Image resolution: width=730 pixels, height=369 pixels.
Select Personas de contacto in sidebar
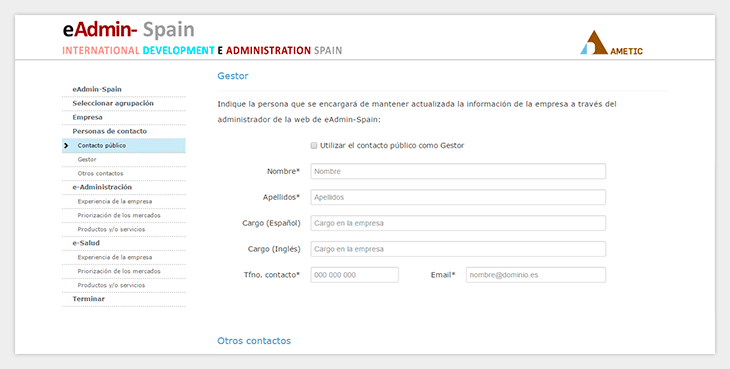click(x=109, y=131)
